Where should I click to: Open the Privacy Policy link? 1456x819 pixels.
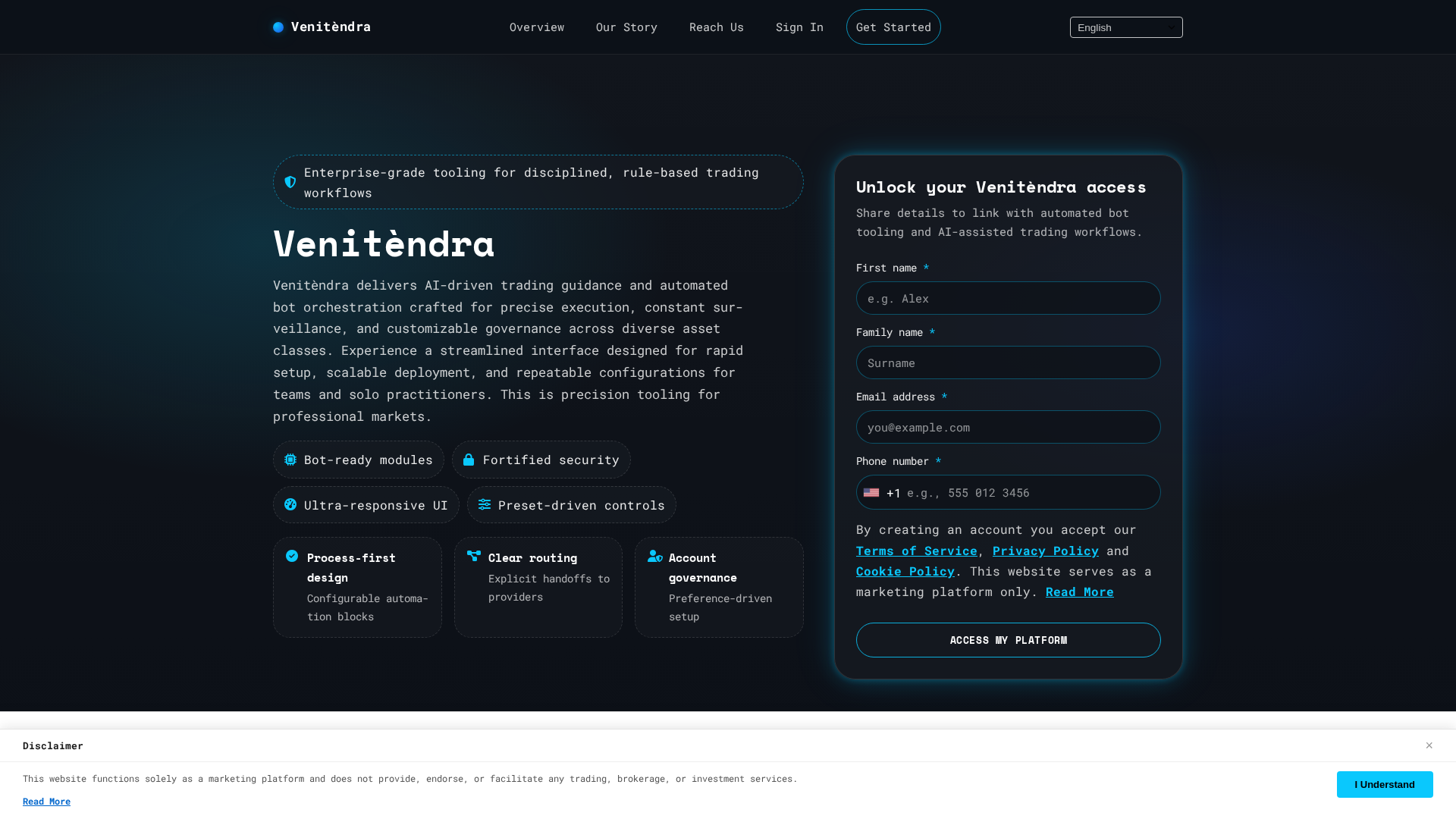point(1045,551)
